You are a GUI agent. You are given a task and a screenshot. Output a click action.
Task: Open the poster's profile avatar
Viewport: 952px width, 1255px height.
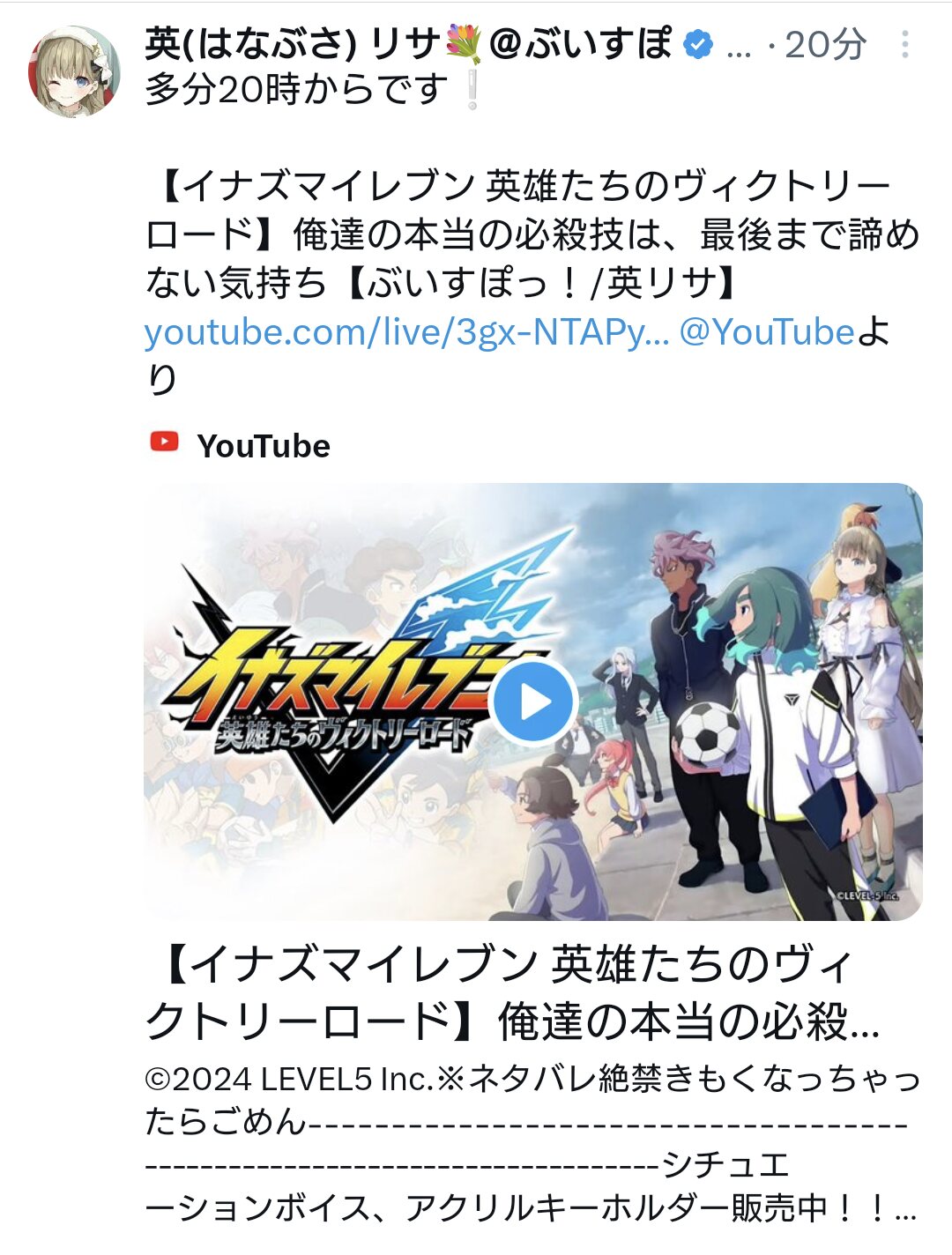(x=74, y=71)
